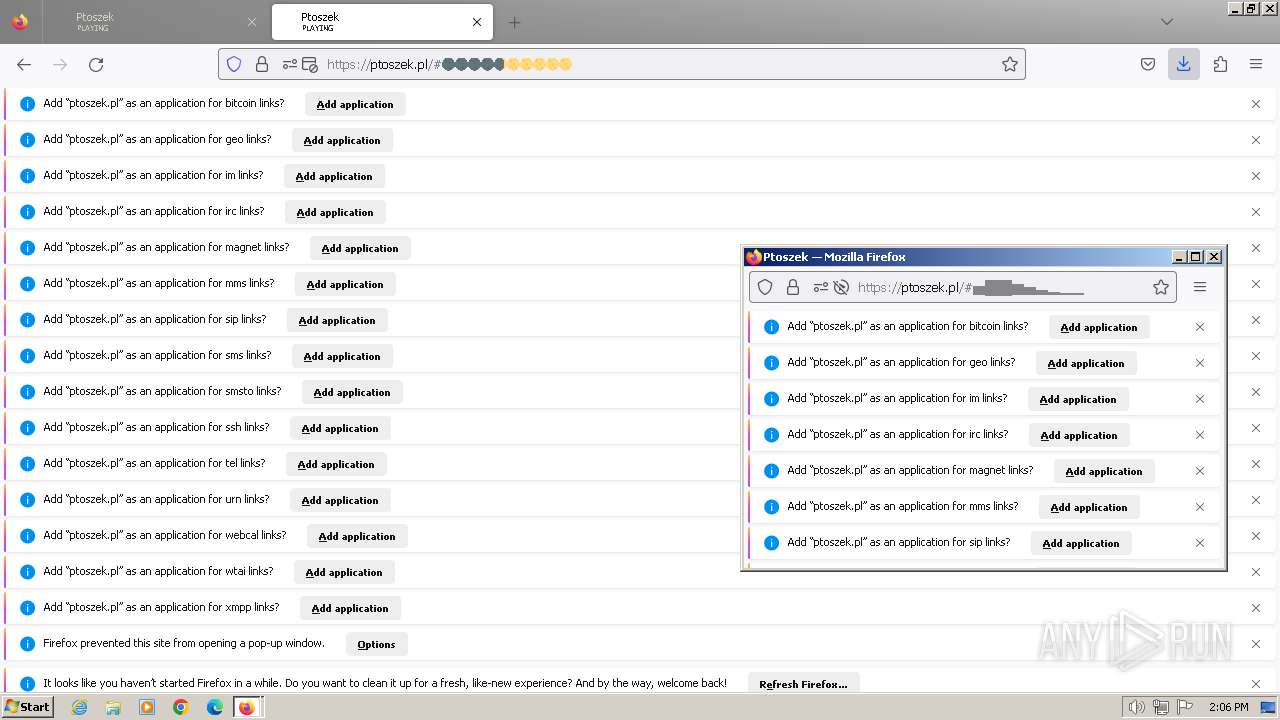
Task: Open pop-up blocker Options button
Action: click(377, 644)
